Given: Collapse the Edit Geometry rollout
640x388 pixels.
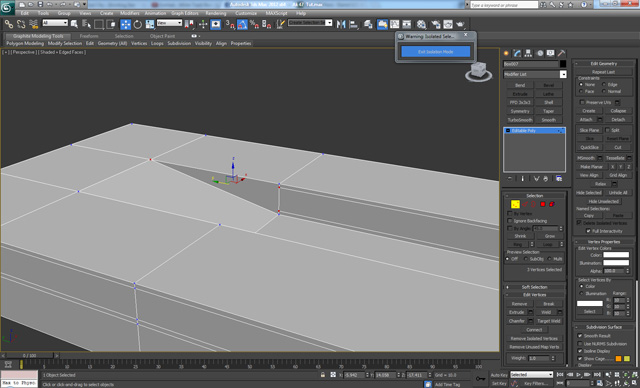Looking at the screenshot, I should [604, 63].
